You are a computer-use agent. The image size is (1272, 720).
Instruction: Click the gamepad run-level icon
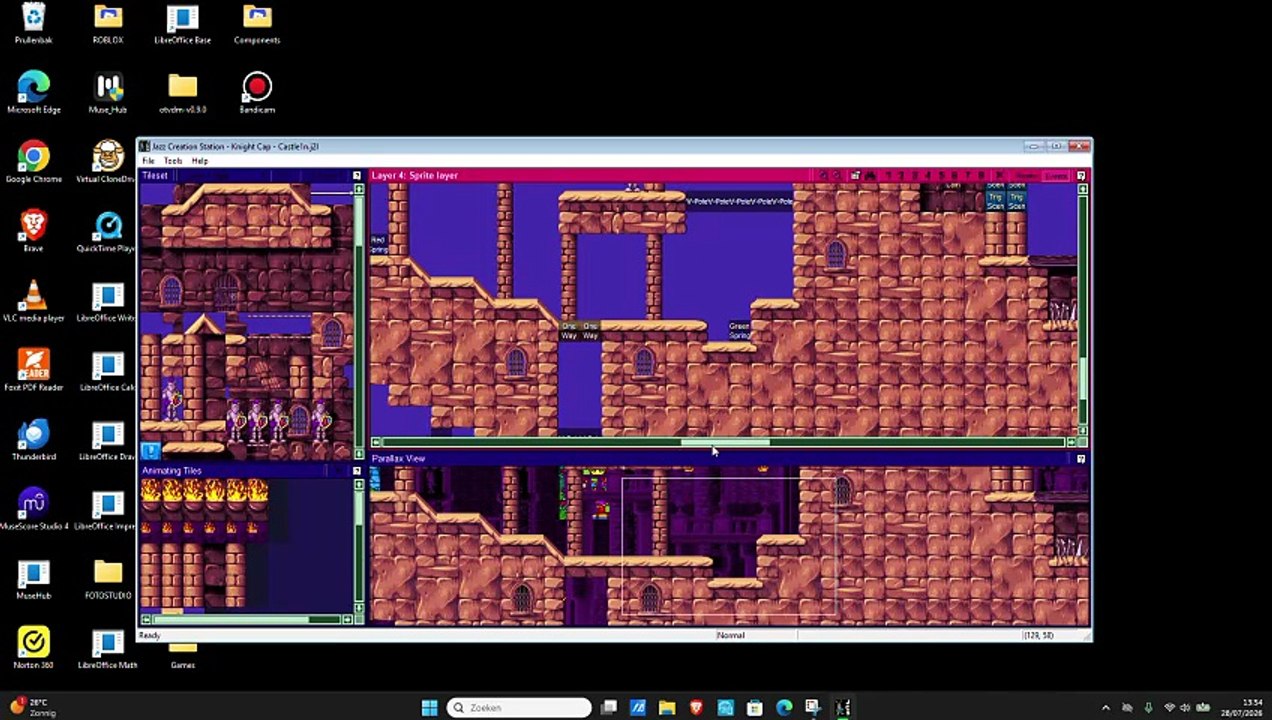pyautogui.click(x=870, y=175)
